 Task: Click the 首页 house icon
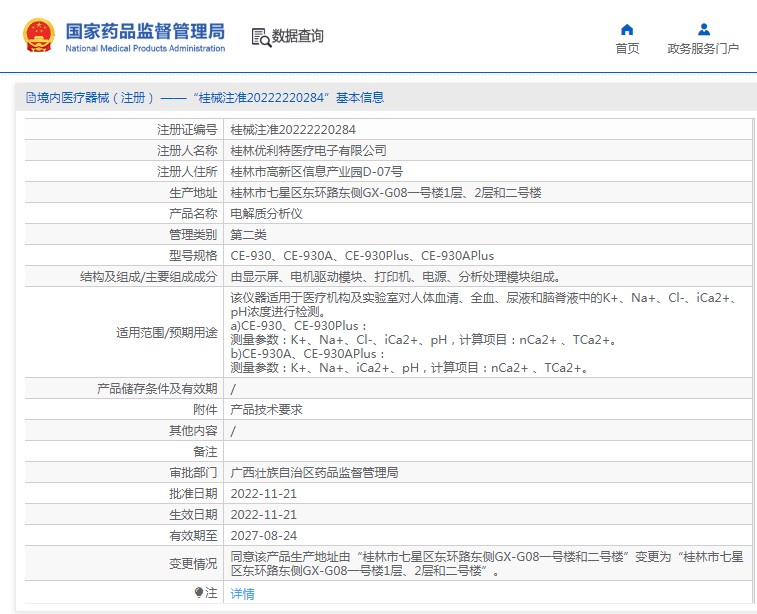(x=627, y=29)
